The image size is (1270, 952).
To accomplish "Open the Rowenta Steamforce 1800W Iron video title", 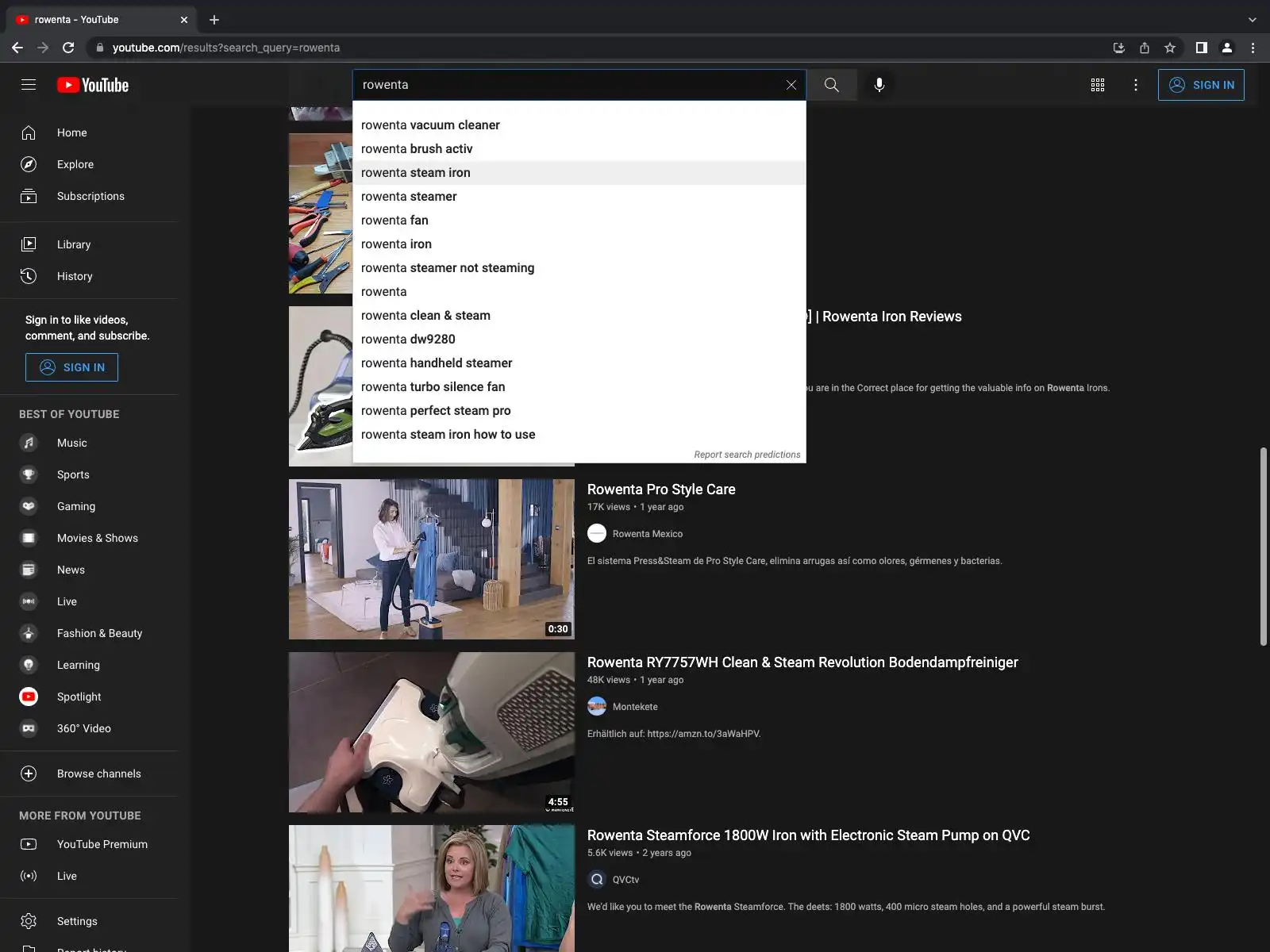I will point(808,835).
